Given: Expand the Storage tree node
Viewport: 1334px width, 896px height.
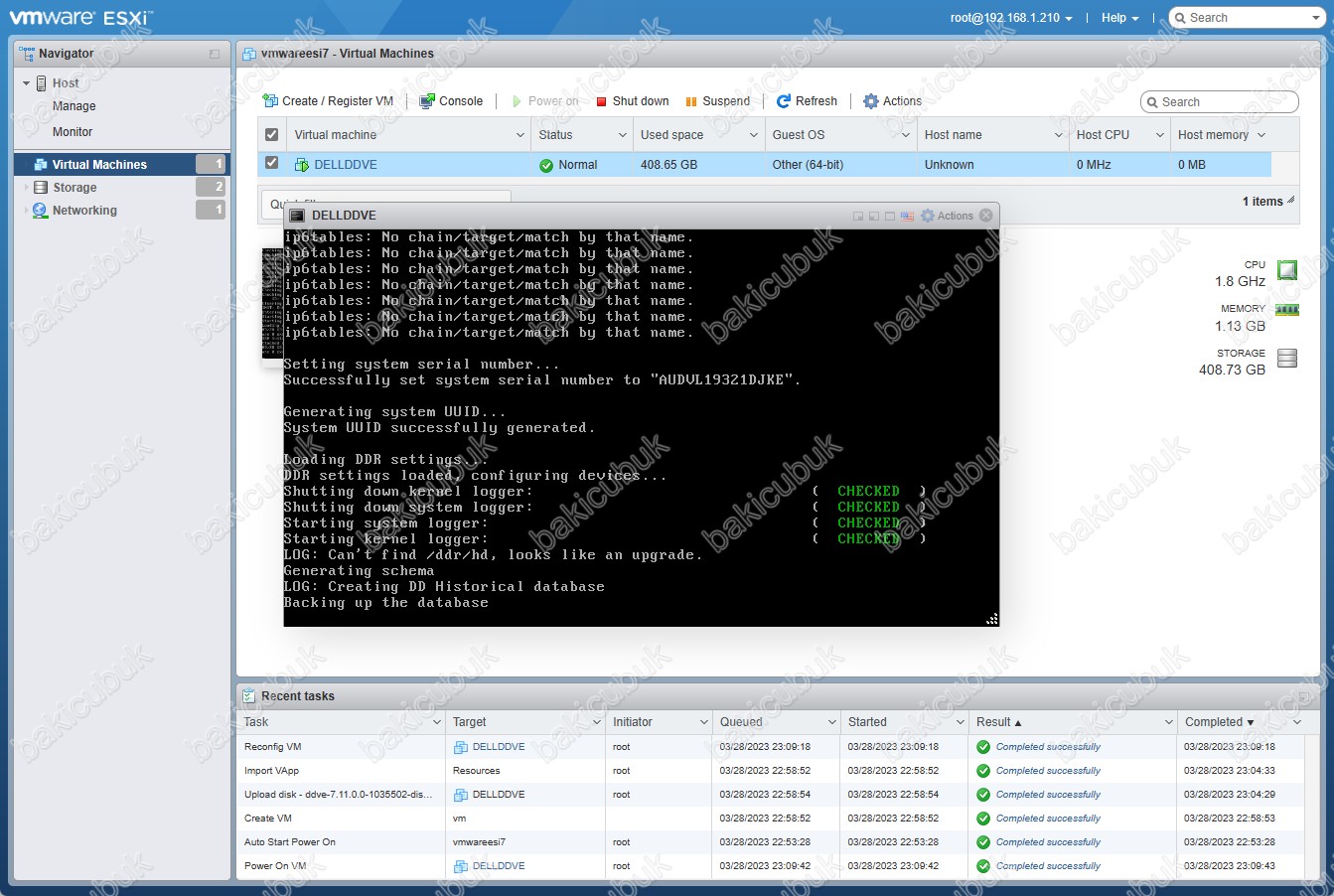Looking at the screenshot, I should [27, 187].
